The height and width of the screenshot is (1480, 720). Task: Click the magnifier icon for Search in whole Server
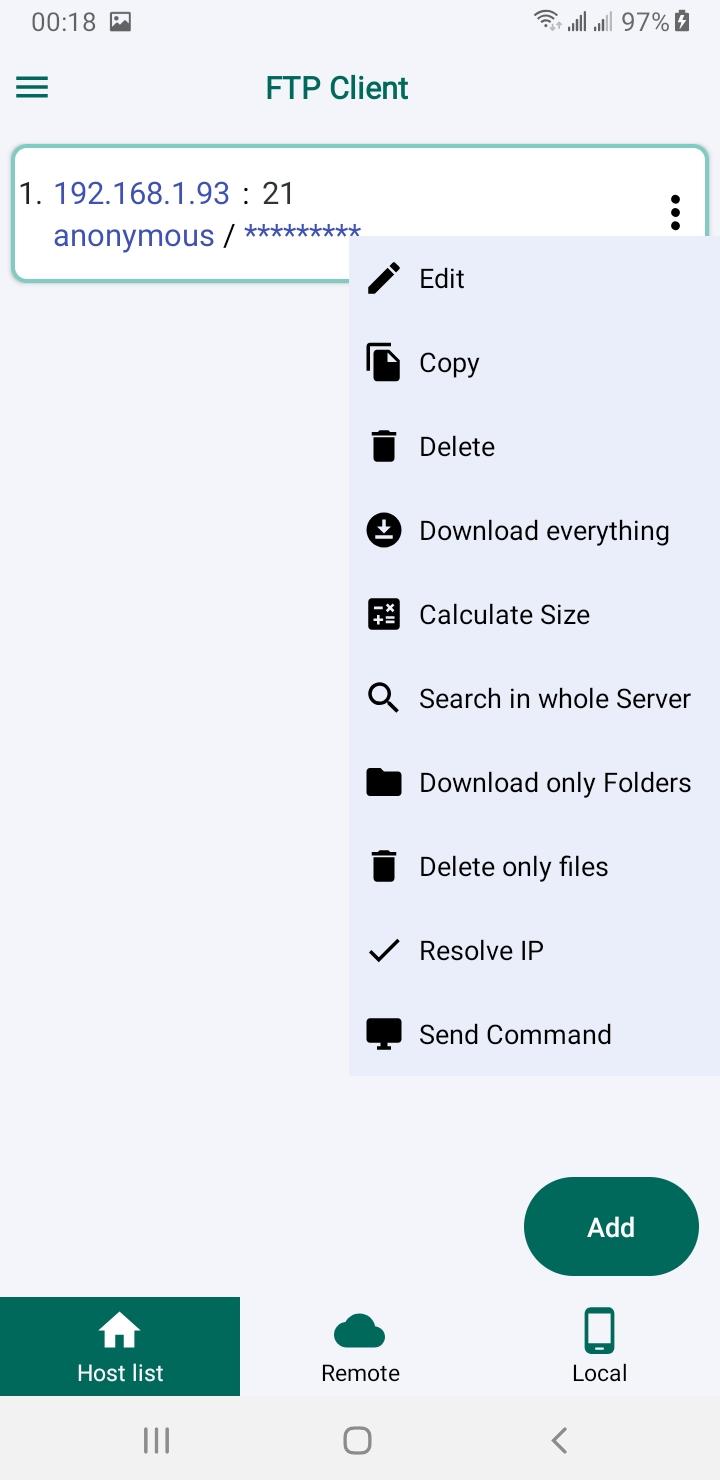(384, 698)
